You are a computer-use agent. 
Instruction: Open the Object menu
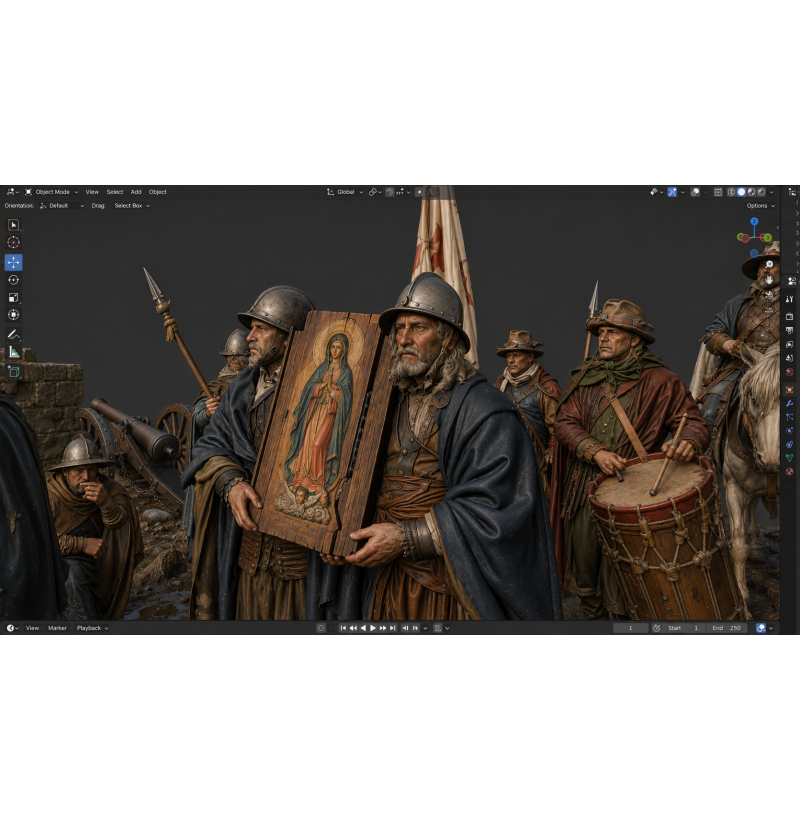157,192
